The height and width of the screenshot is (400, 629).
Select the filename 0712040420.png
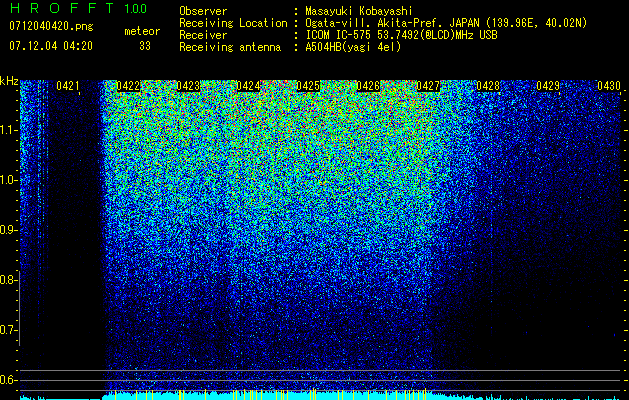pyautogui.click(x=51, y=27)
